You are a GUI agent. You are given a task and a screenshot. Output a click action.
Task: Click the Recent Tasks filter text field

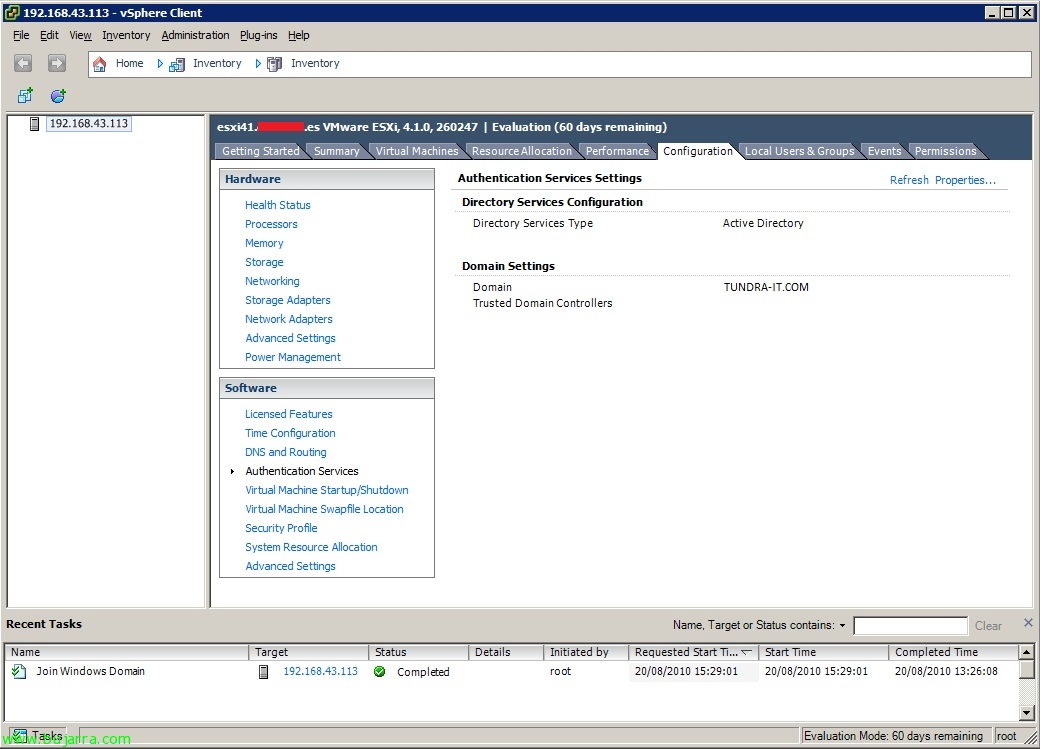click(910, 626)
